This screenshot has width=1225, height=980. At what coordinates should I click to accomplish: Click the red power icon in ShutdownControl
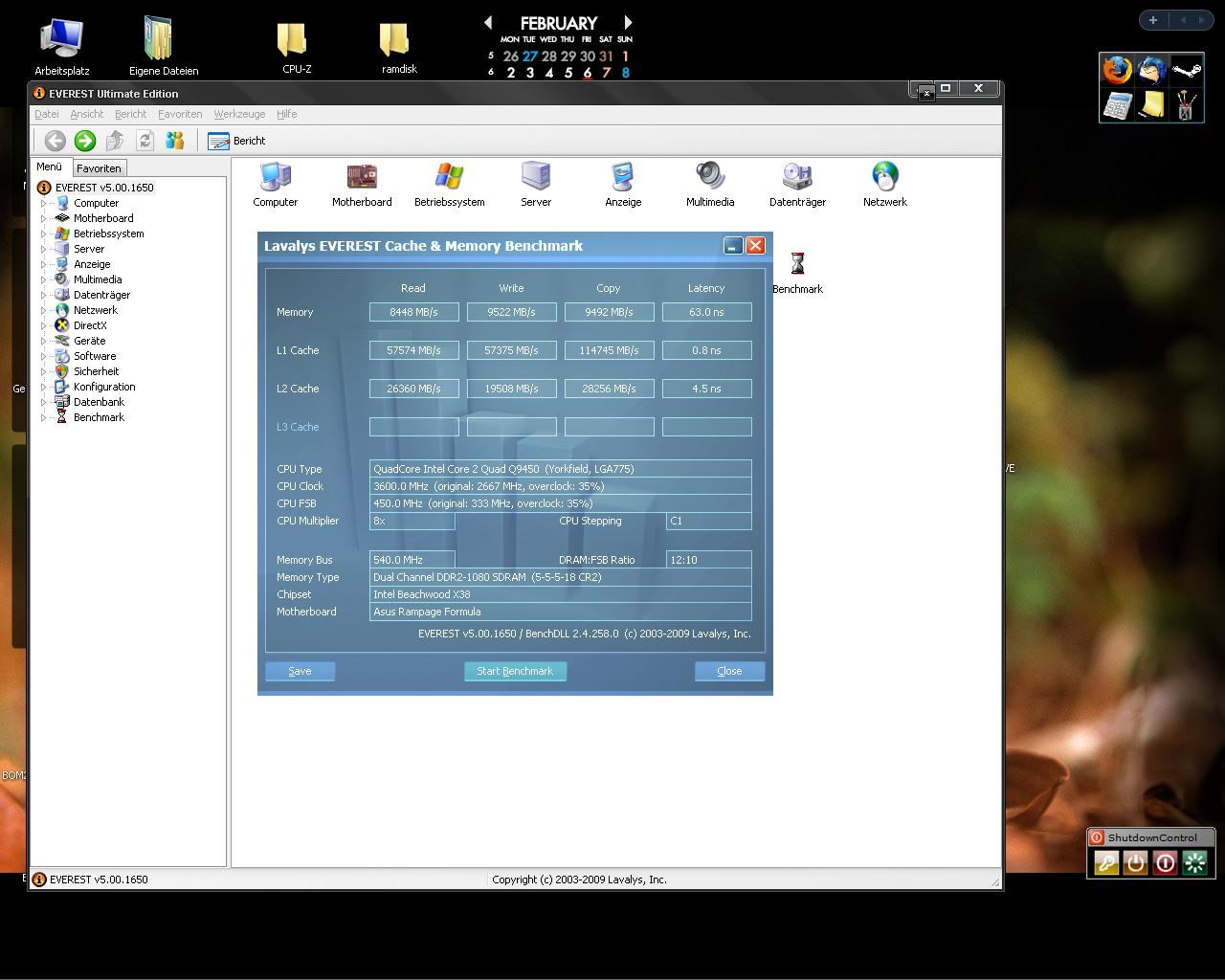click(1166, 862)
